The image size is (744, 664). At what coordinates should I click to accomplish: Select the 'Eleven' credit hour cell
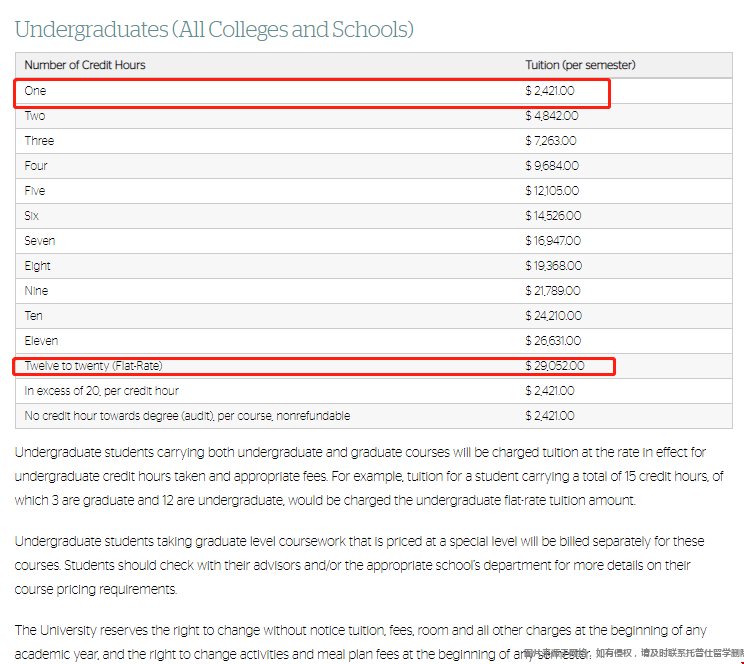tap(41, 341)
